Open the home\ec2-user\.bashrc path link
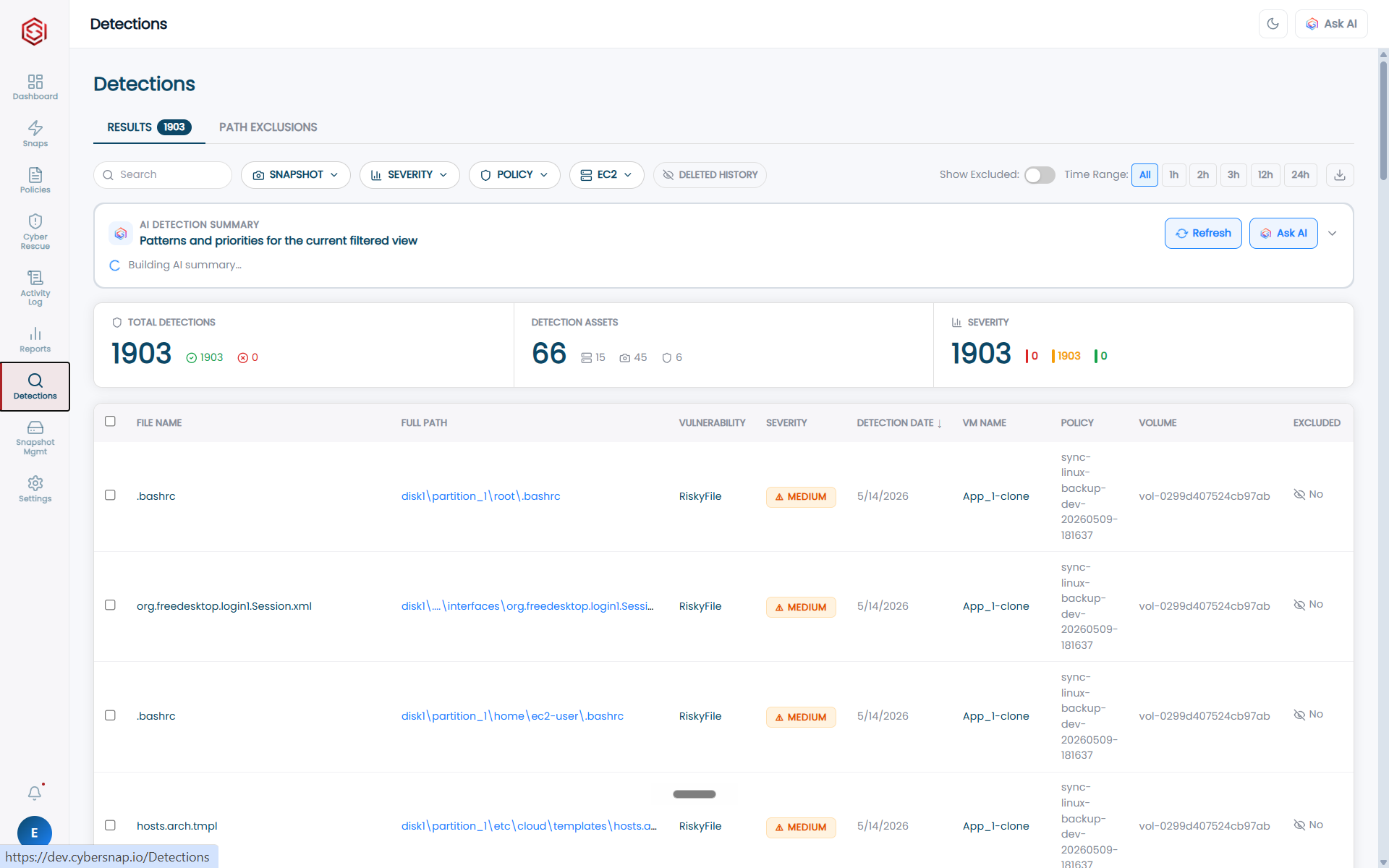 click(512, 716)
